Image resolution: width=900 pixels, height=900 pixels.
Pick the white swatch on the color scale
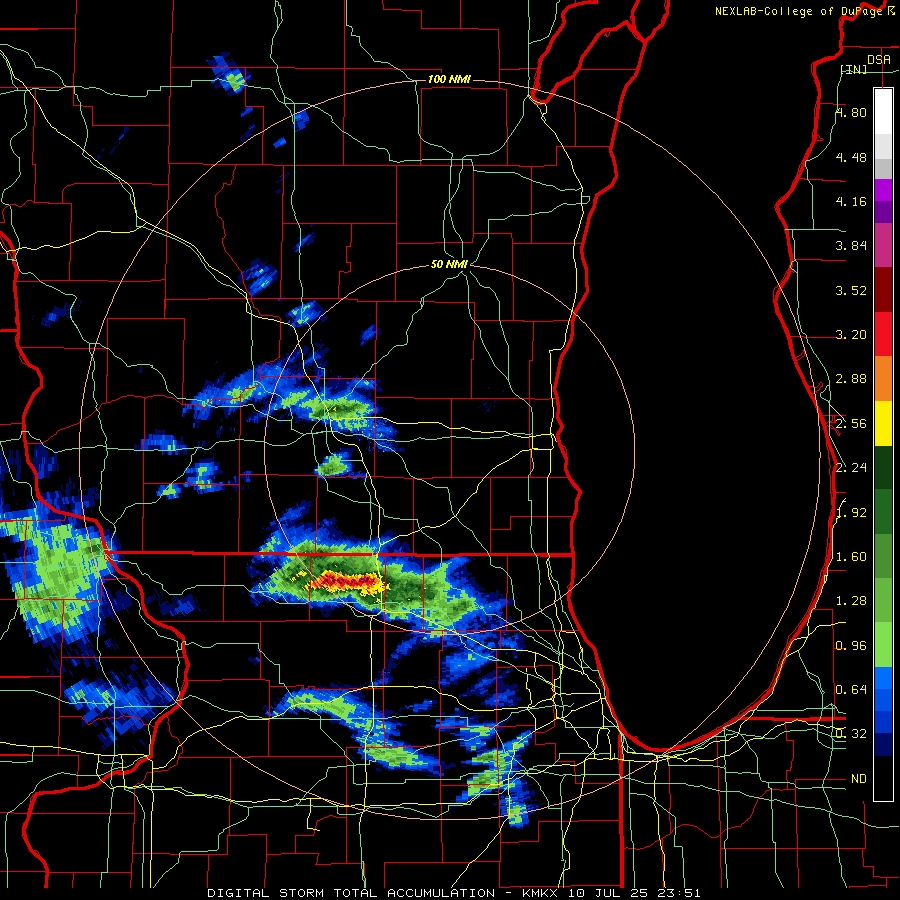point(883,112)
